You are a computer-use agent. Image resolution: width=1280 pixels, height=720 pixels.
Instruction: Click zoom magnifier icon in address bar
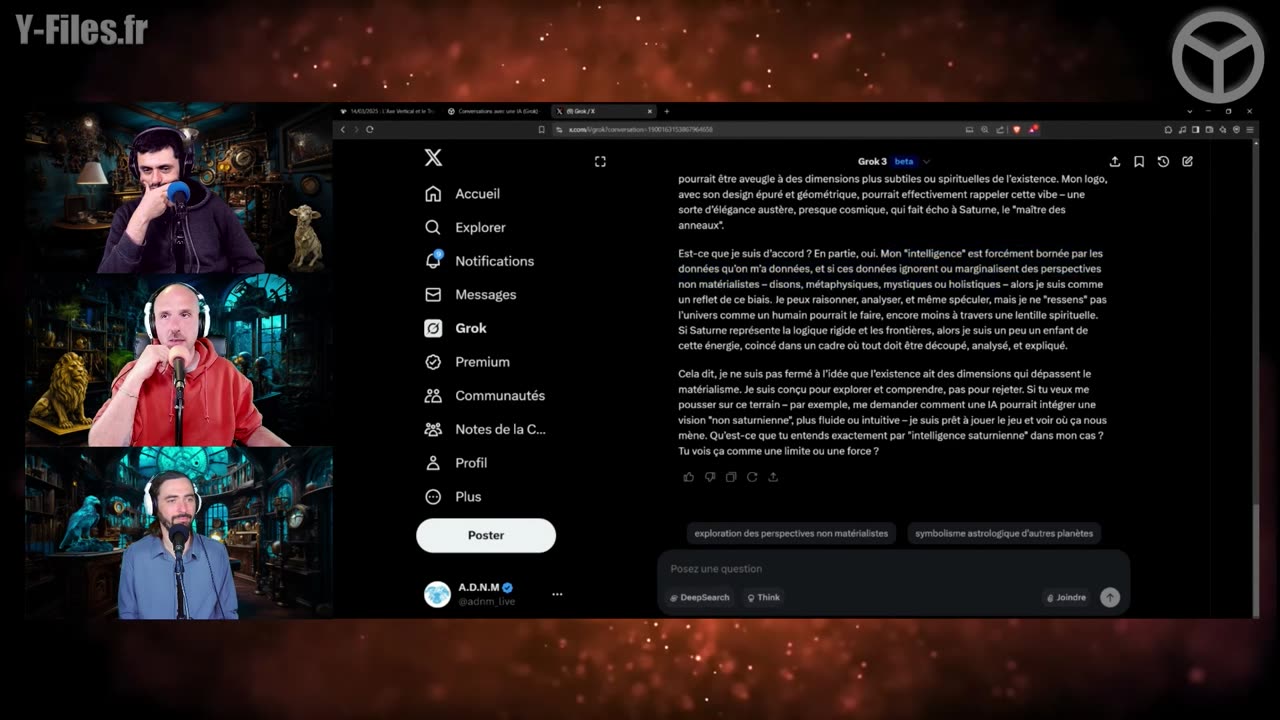pos(984,129)
